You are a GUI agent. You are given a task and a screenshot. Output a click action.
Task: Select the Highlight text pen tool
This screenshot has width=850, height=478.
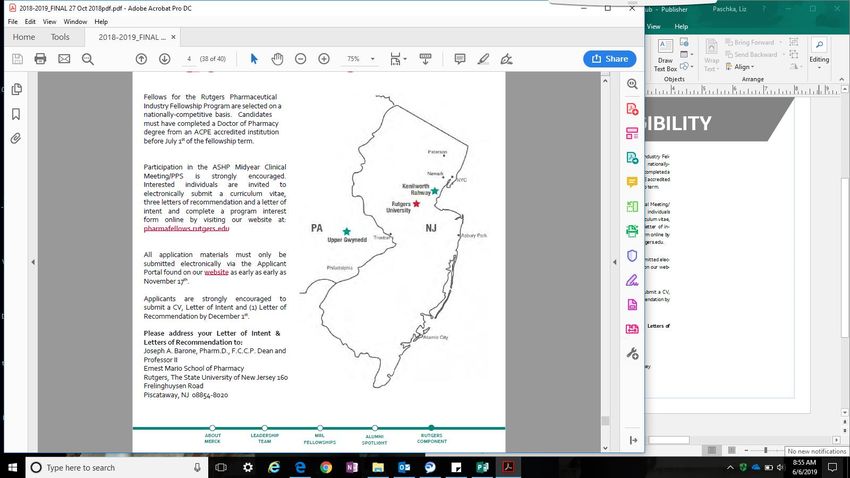point(483,59)
